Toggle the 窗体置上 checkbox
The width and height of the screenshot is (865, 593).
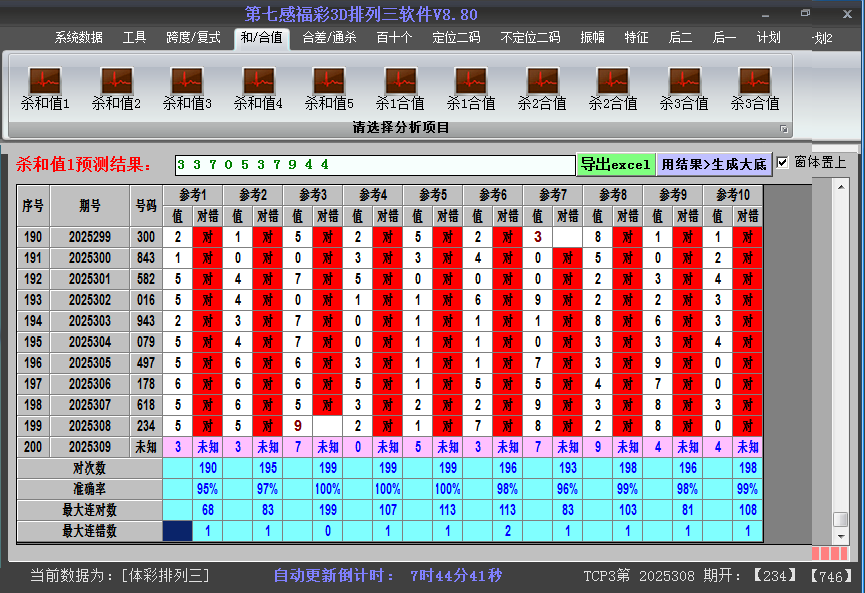click(x=783, y=162)
